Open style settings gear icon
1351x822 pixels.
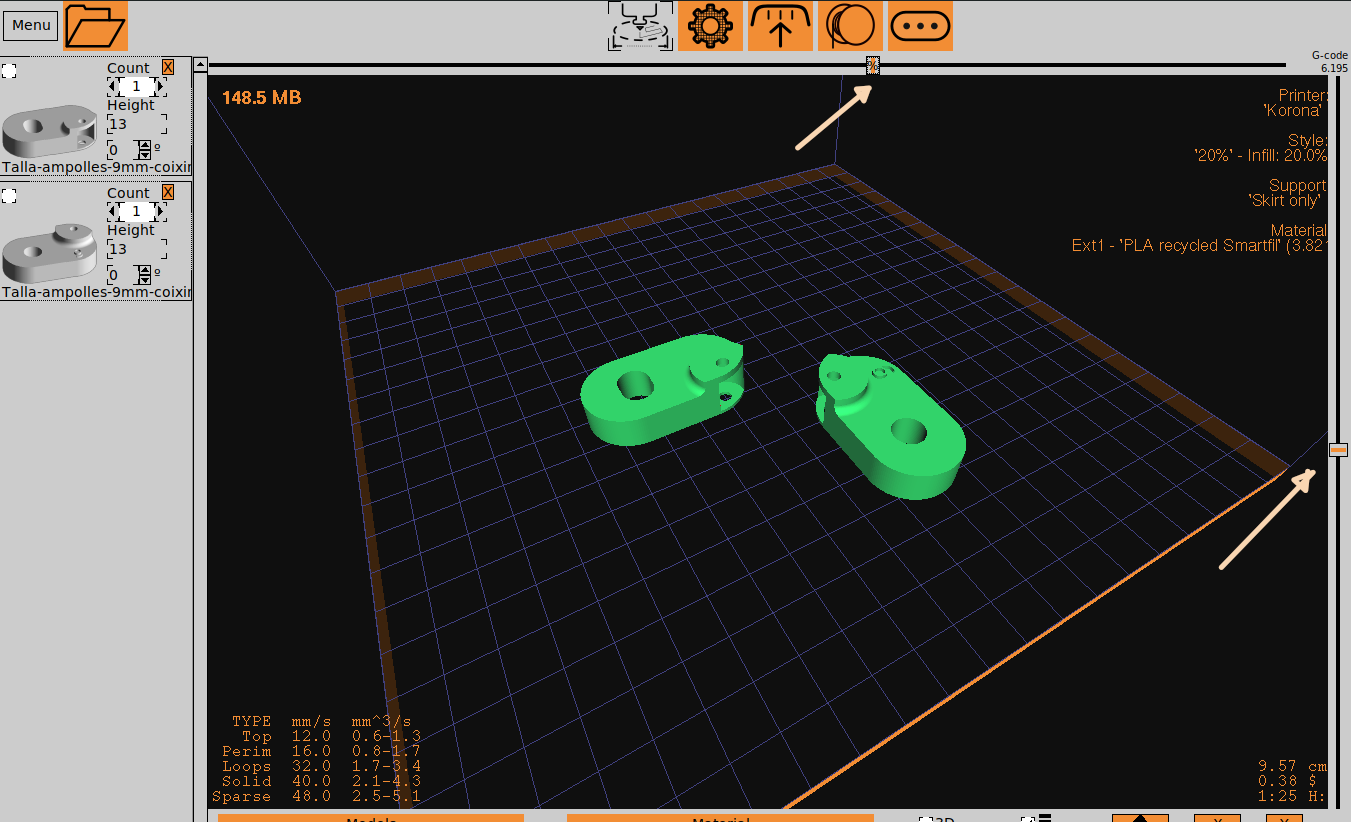click(711, 26)
